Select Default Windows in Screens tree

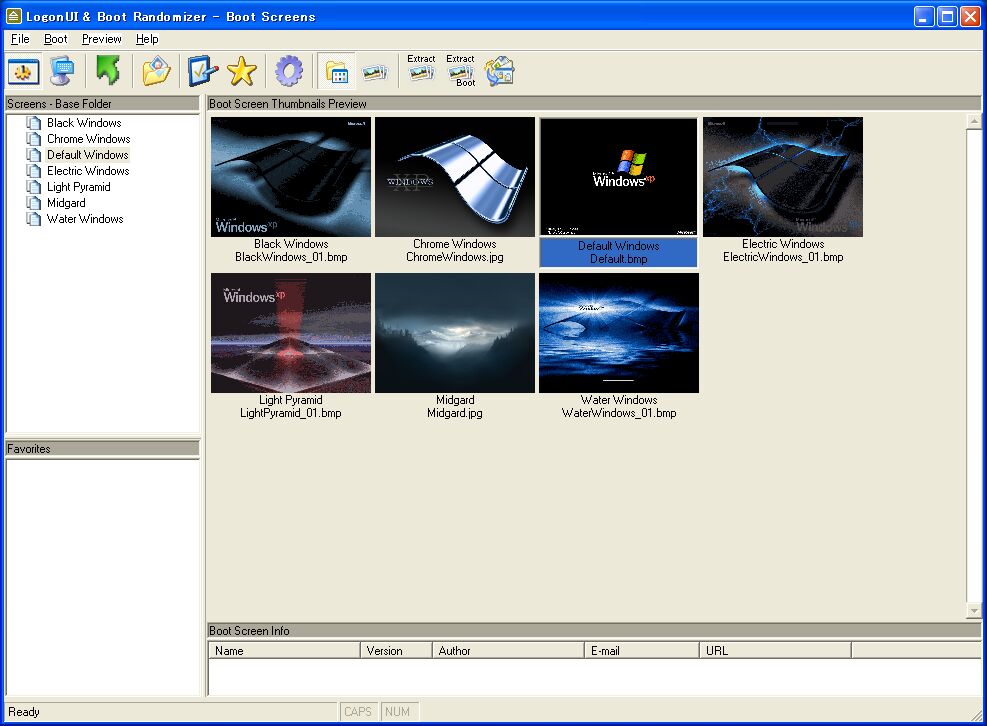[87, 155]
